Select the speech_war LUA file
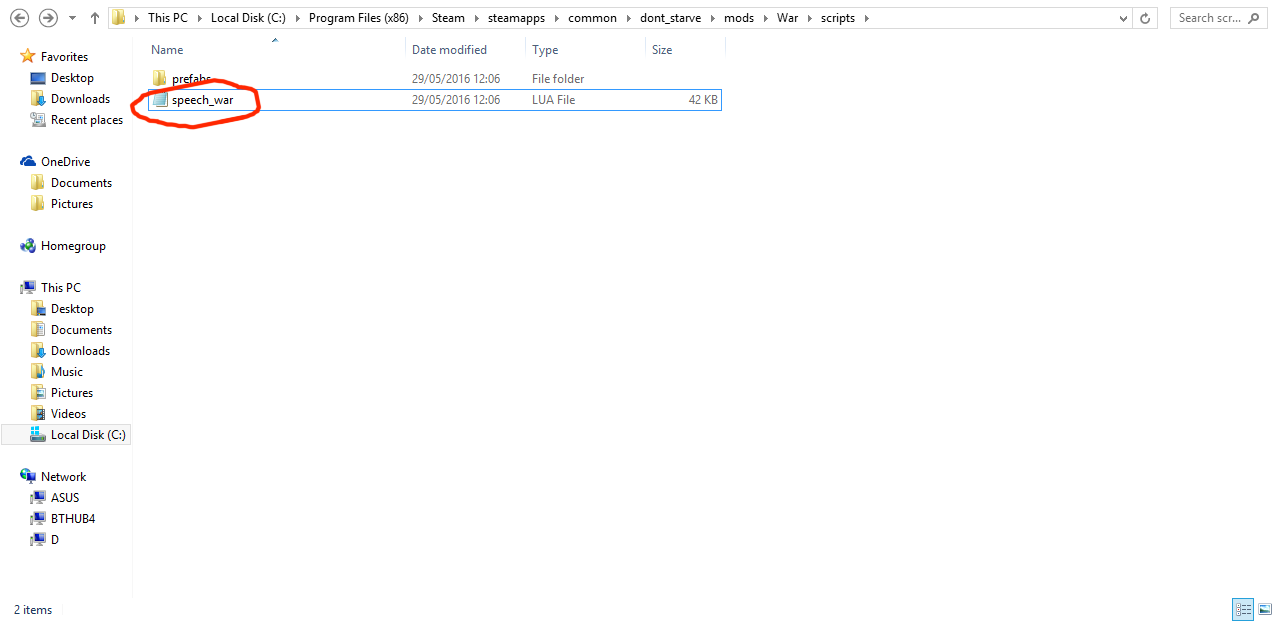The image size is (1280, 621). tap(202, 100)
